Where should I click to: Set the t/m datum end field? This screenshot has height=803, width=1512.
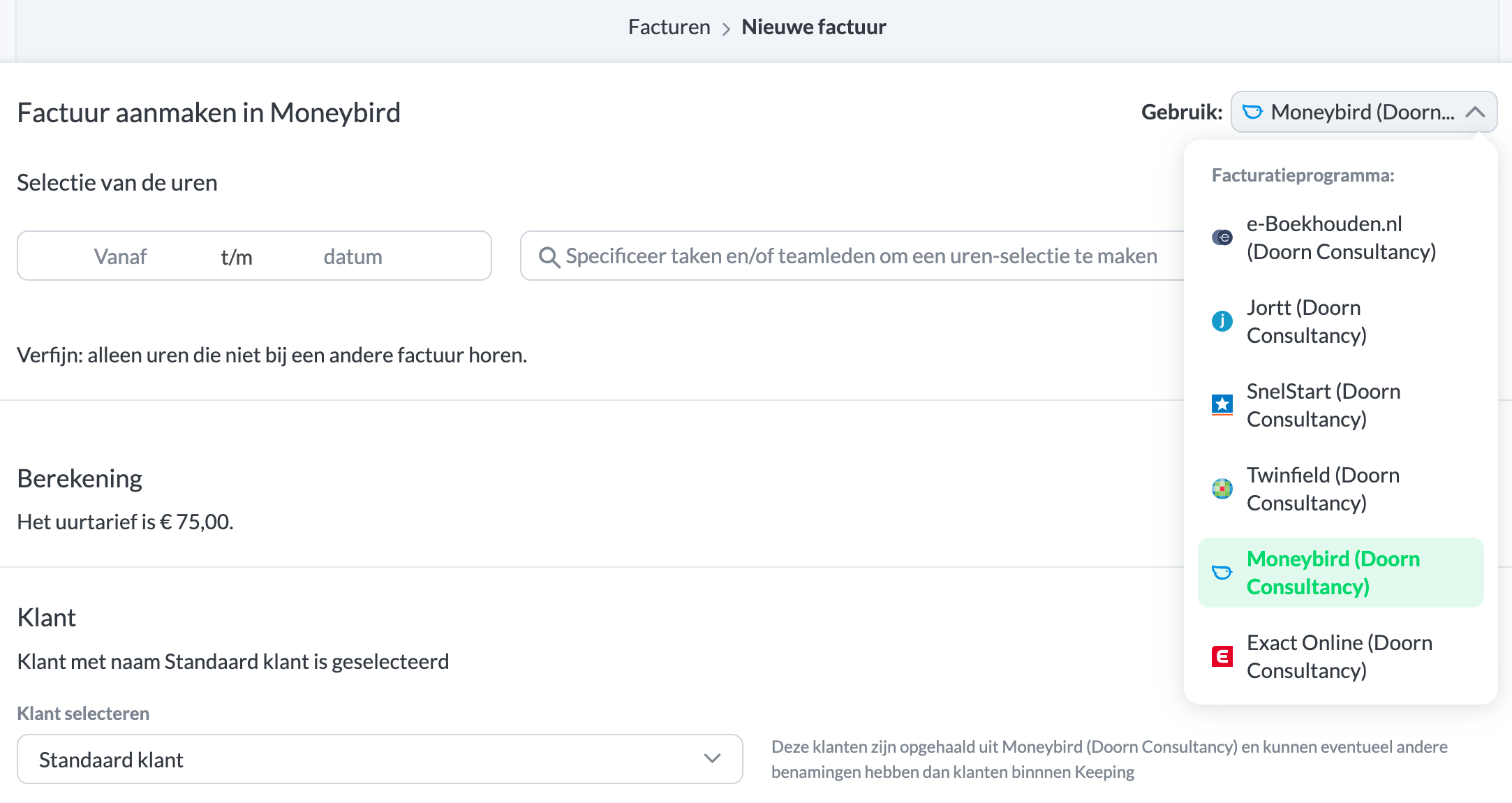353,256
